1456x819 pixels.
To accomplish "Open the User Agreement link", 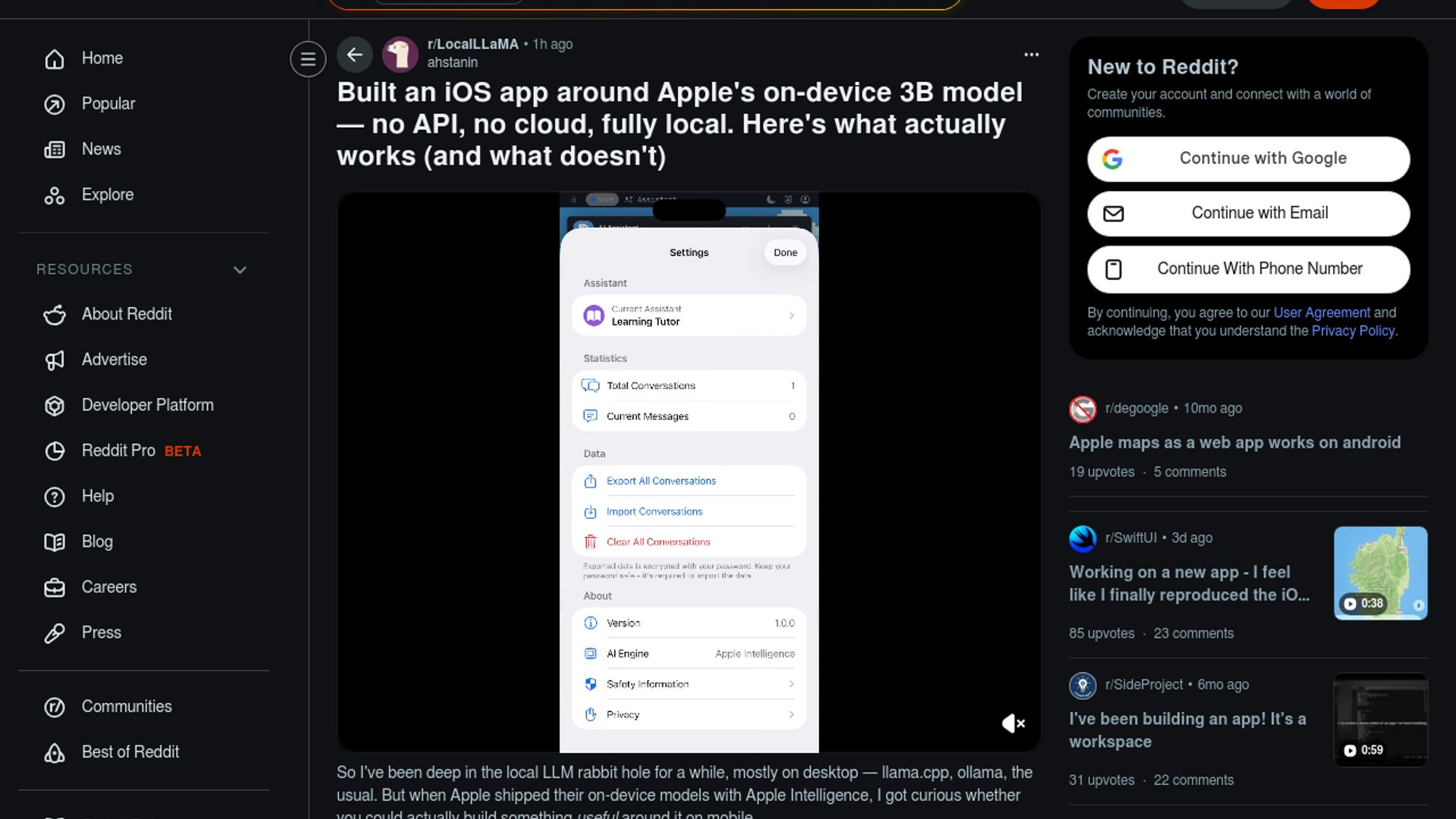I will pyautogui.click(x=1321, y=312).
